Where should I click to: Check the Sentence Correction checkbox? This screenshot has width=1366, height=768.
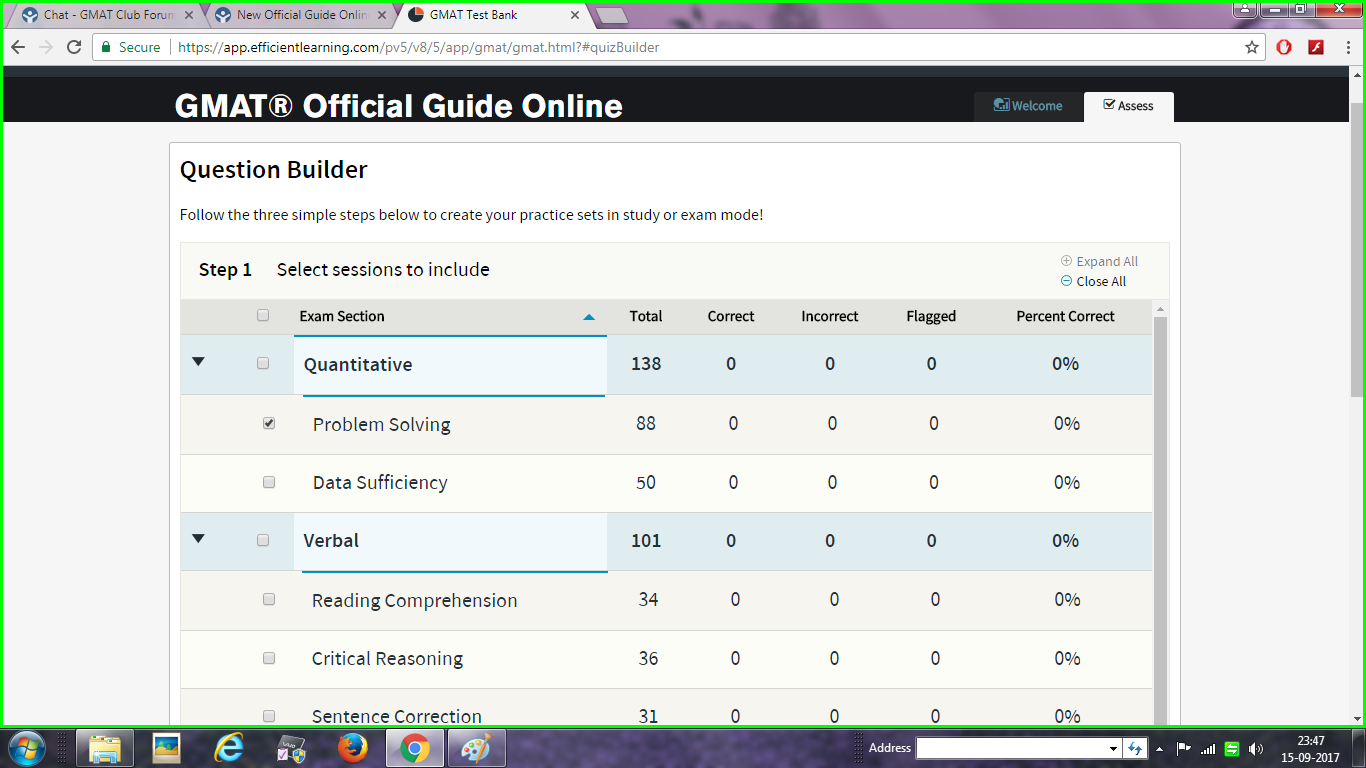point(269,716)
